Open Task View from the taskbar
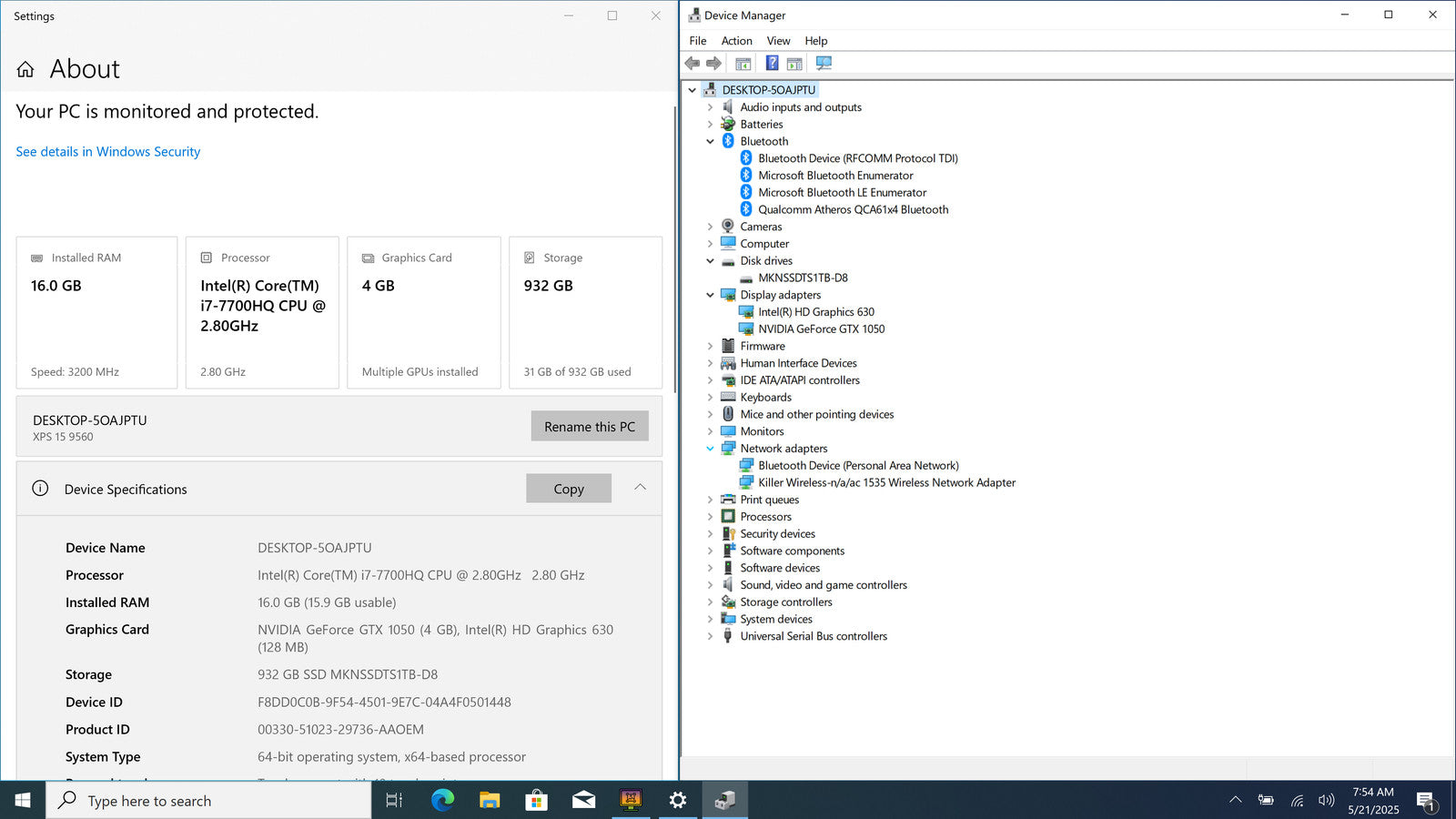Viewport: 1456px width, 819px height. click(394, 800)
